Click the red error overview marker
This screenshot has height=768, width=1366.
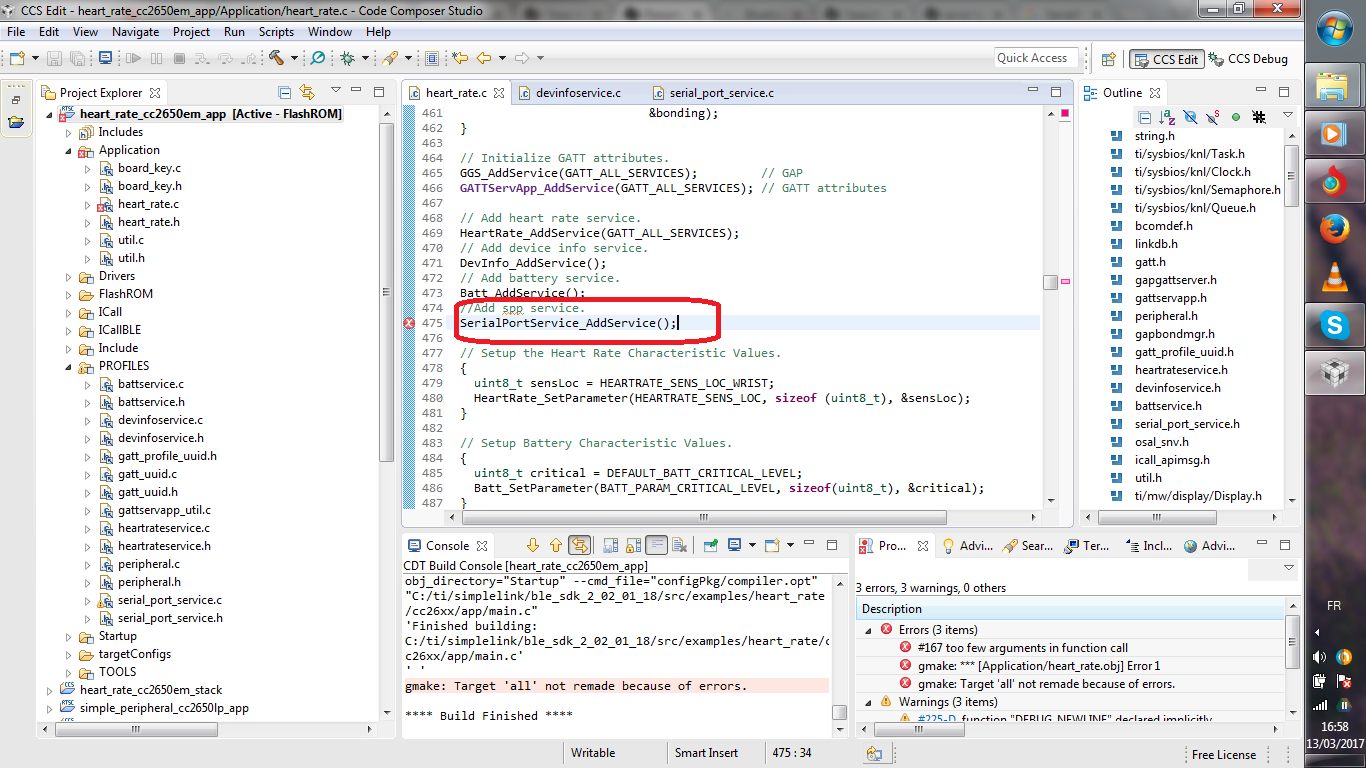[x=1065, y=114]
